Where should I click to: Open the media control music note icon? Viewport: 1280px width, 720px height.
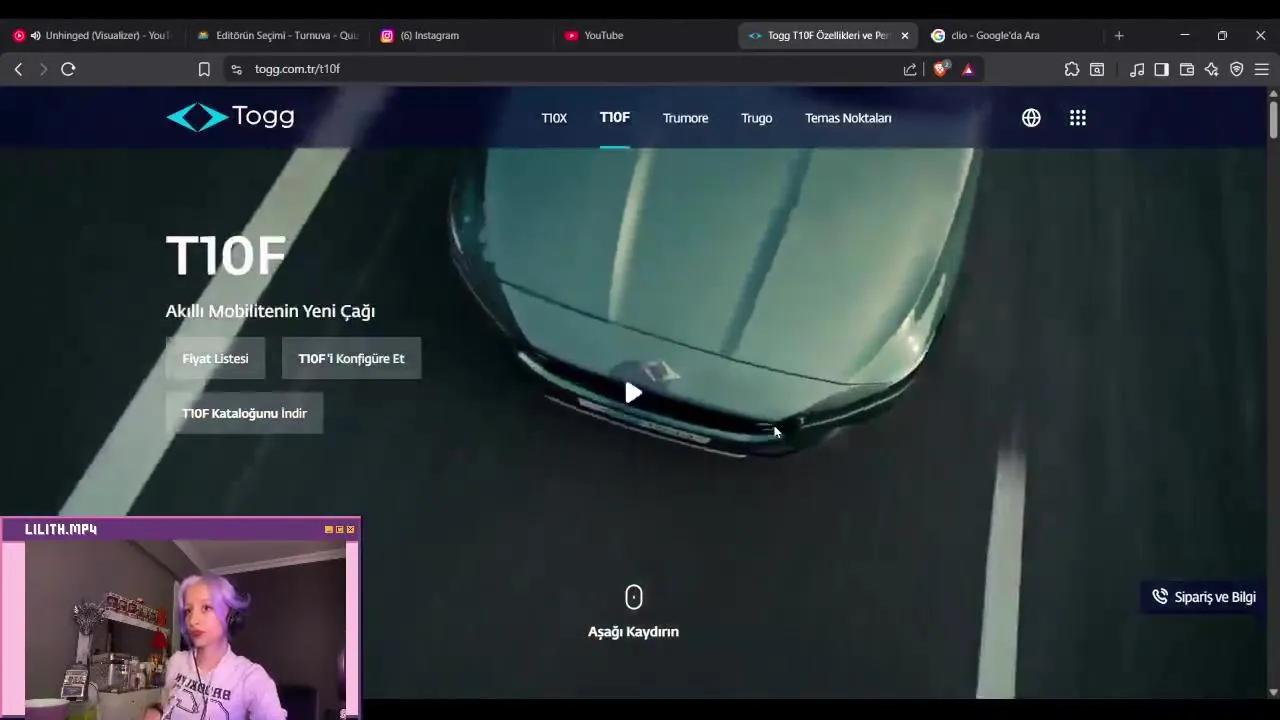pos(1137,69)
